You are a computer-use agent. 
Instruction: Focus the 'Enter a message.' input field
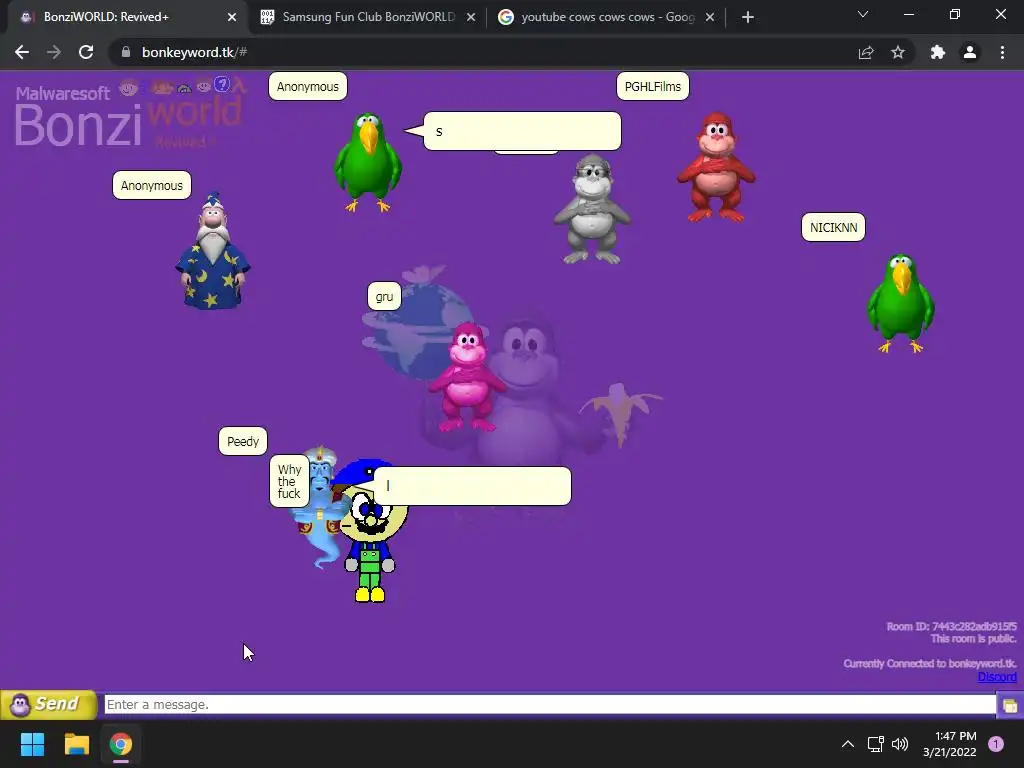coord(550,705)
